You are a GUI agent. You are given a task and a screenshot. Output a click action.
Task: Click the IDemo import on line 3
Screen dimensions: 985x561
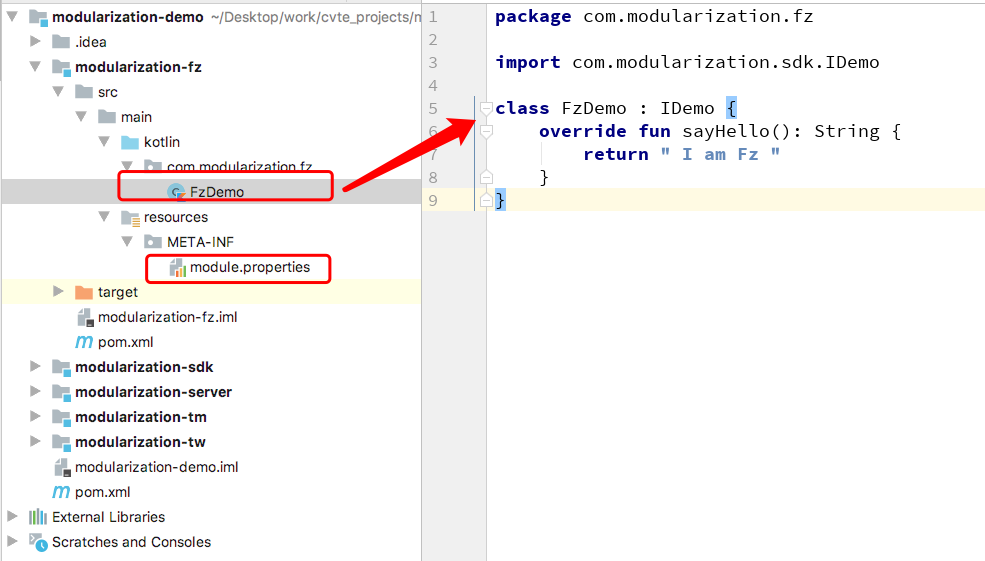point(852,62)
